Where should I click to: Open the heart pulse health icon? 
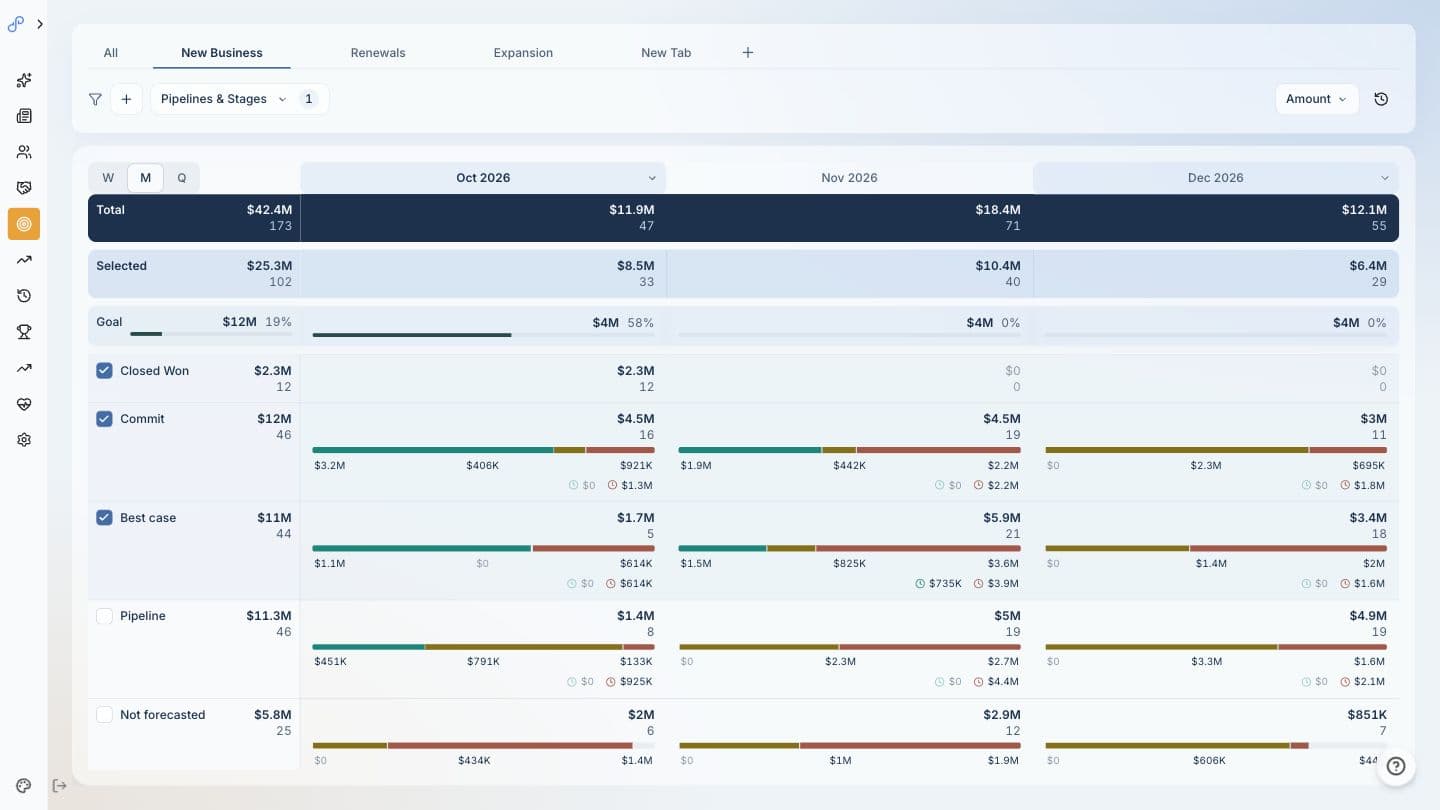point(24,404)
